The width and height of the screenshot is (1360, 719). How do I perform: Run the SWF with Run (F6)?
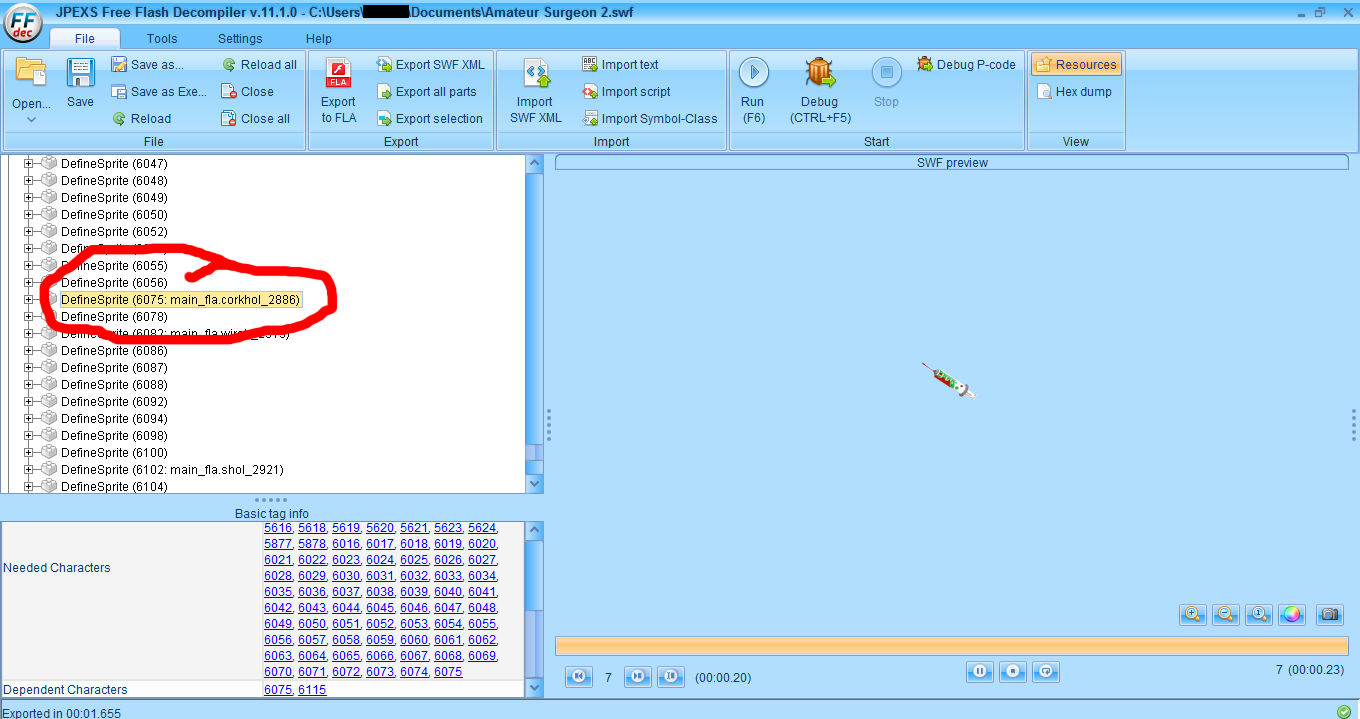click(x=753, y=90)
